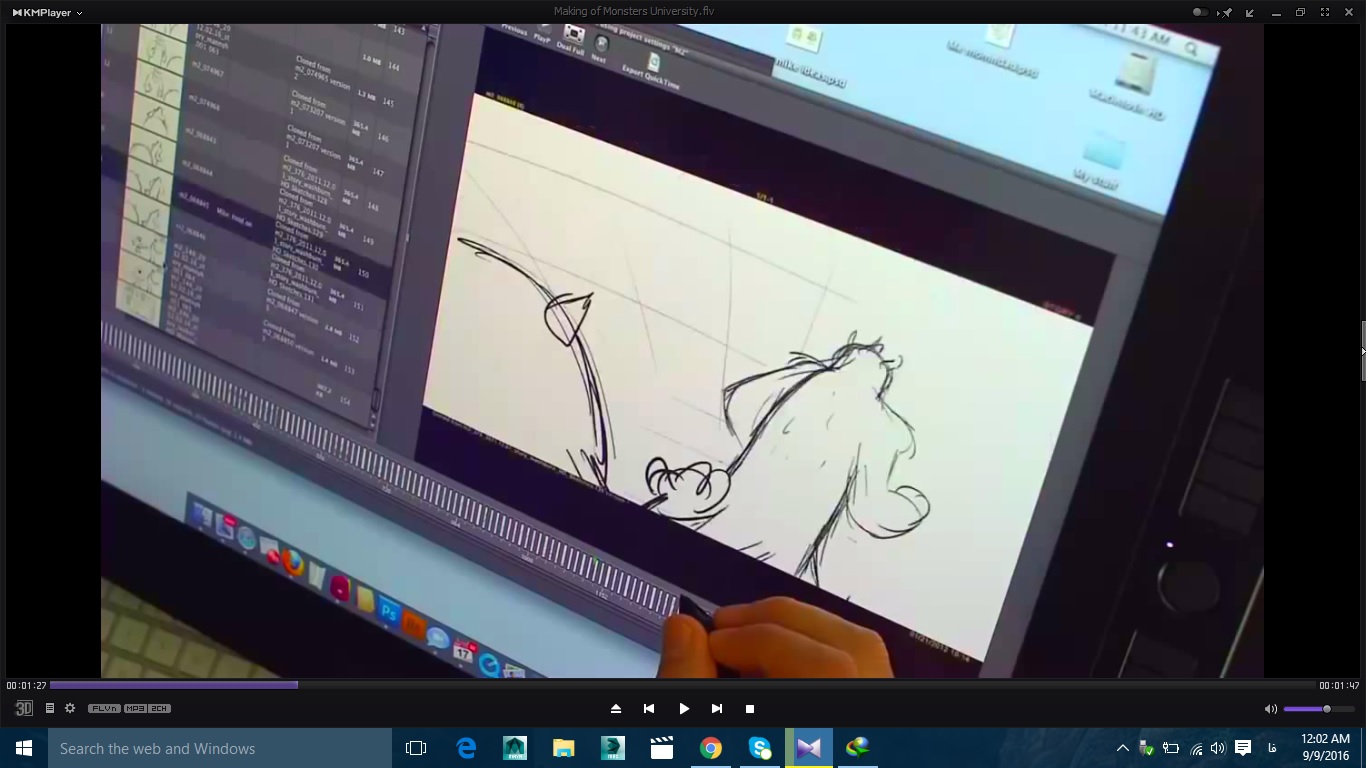Pin KMPlayer window on top
1366x768 pixels.
tap(1226, 13)
